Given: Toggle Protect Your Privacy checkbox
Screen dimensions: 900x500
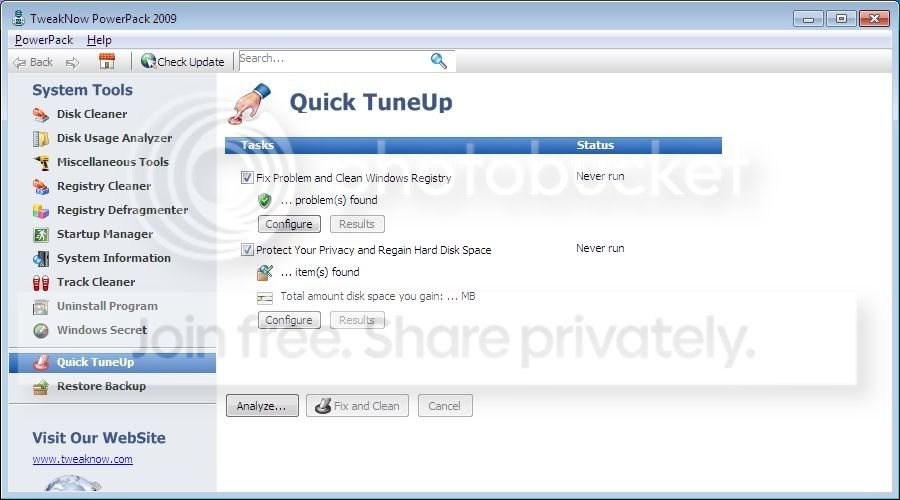Looking at the screenshot, I should [x=247, y=250].
